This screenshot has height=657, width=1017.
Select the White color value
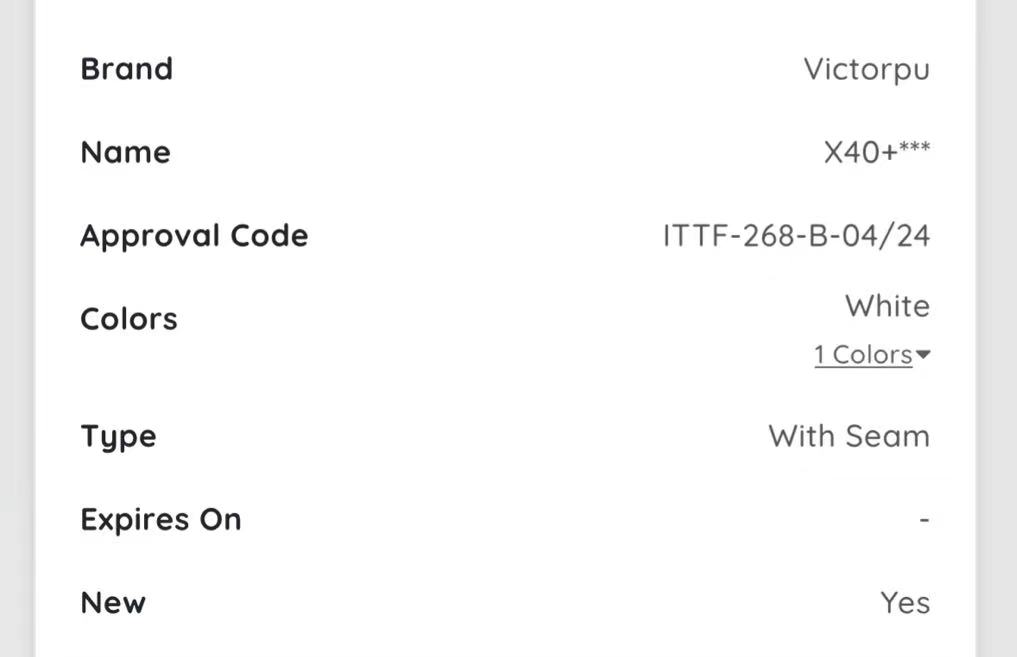(x=887, y=306)
